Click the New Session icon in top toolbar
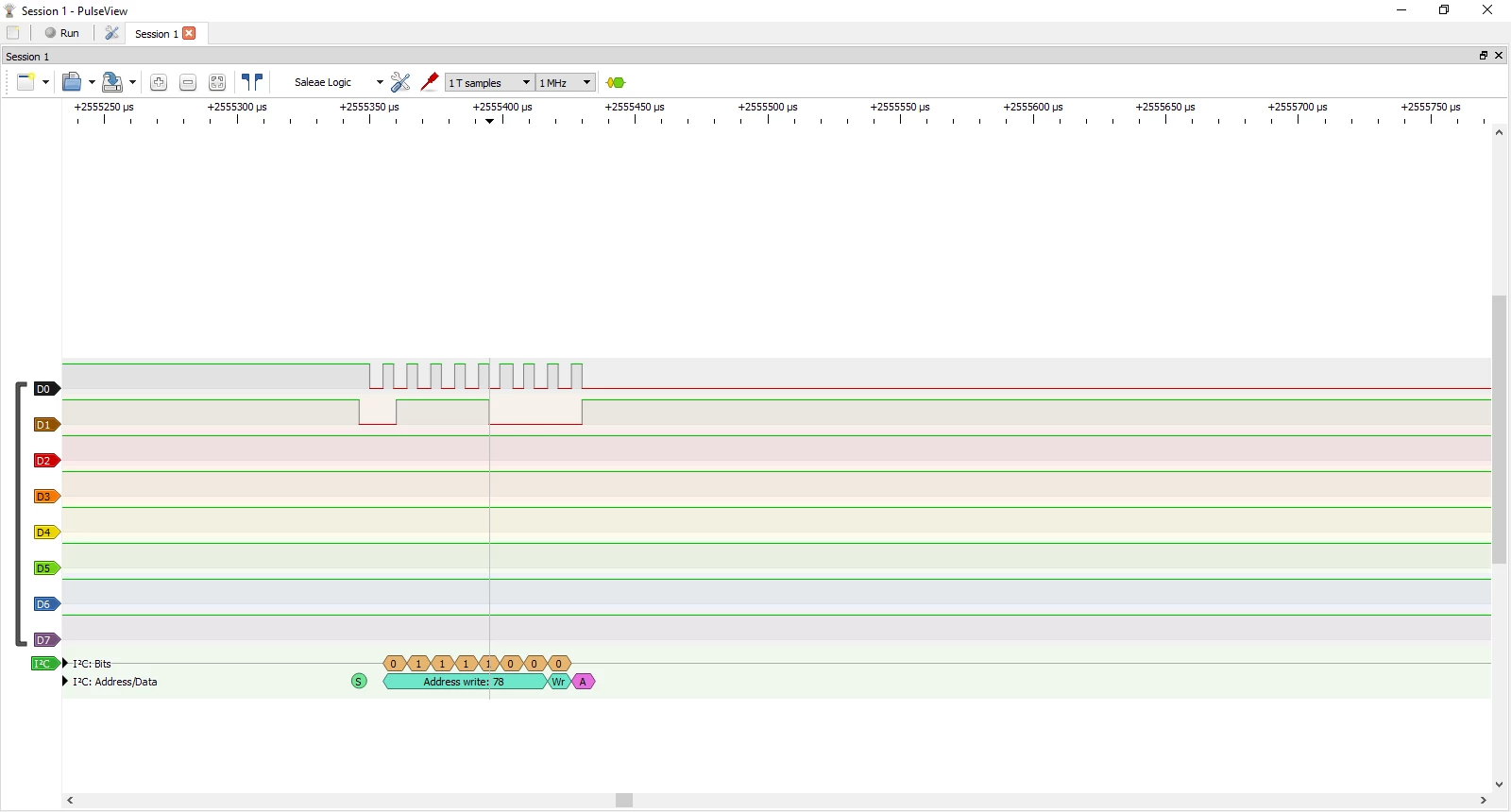 [13, 33]
